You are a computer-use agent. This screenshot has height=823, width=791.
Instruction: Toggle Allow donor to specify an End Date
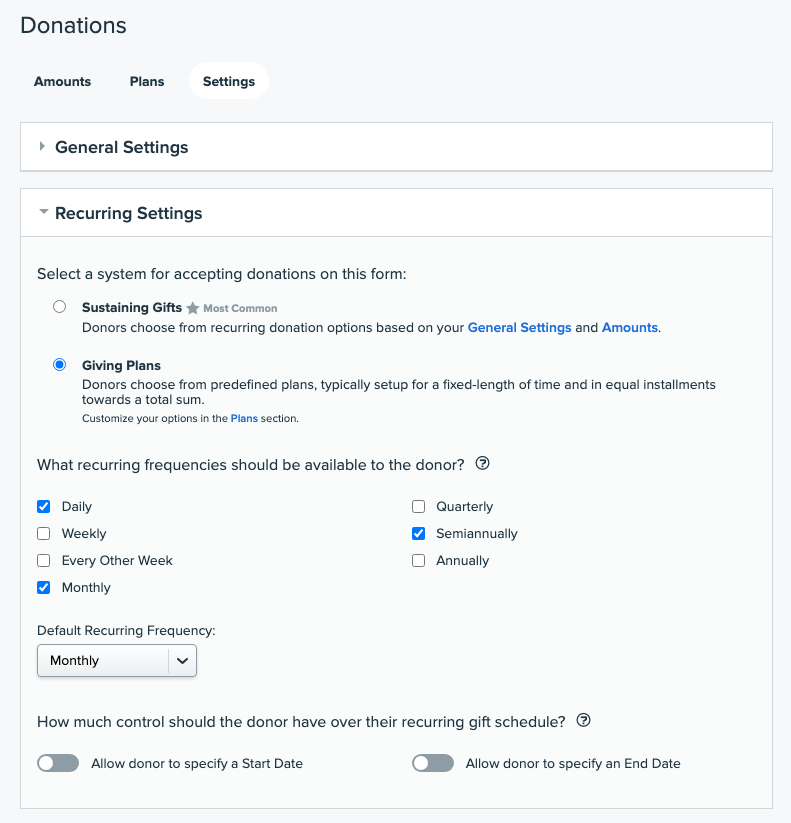[433, 763]
